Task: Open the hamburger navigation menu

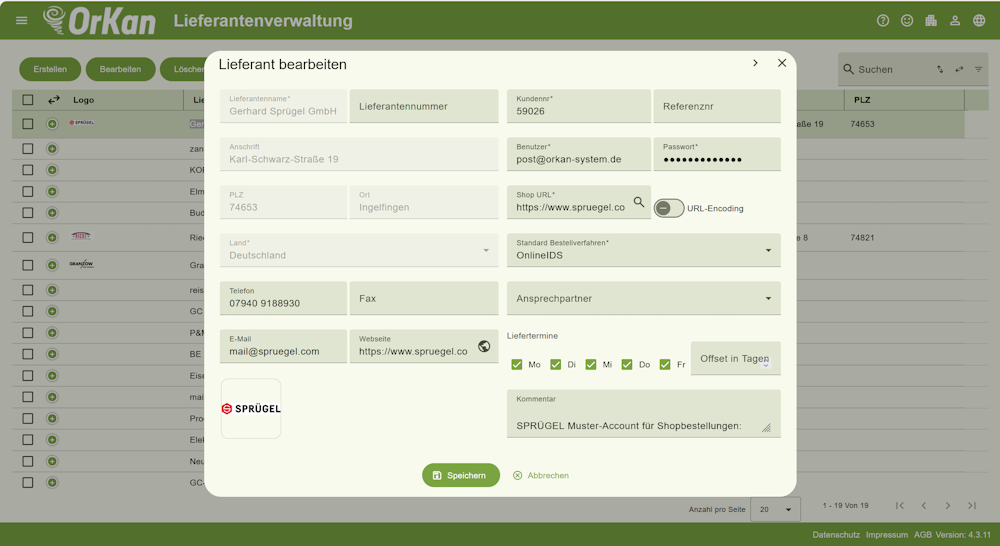Action: point(22,20)
